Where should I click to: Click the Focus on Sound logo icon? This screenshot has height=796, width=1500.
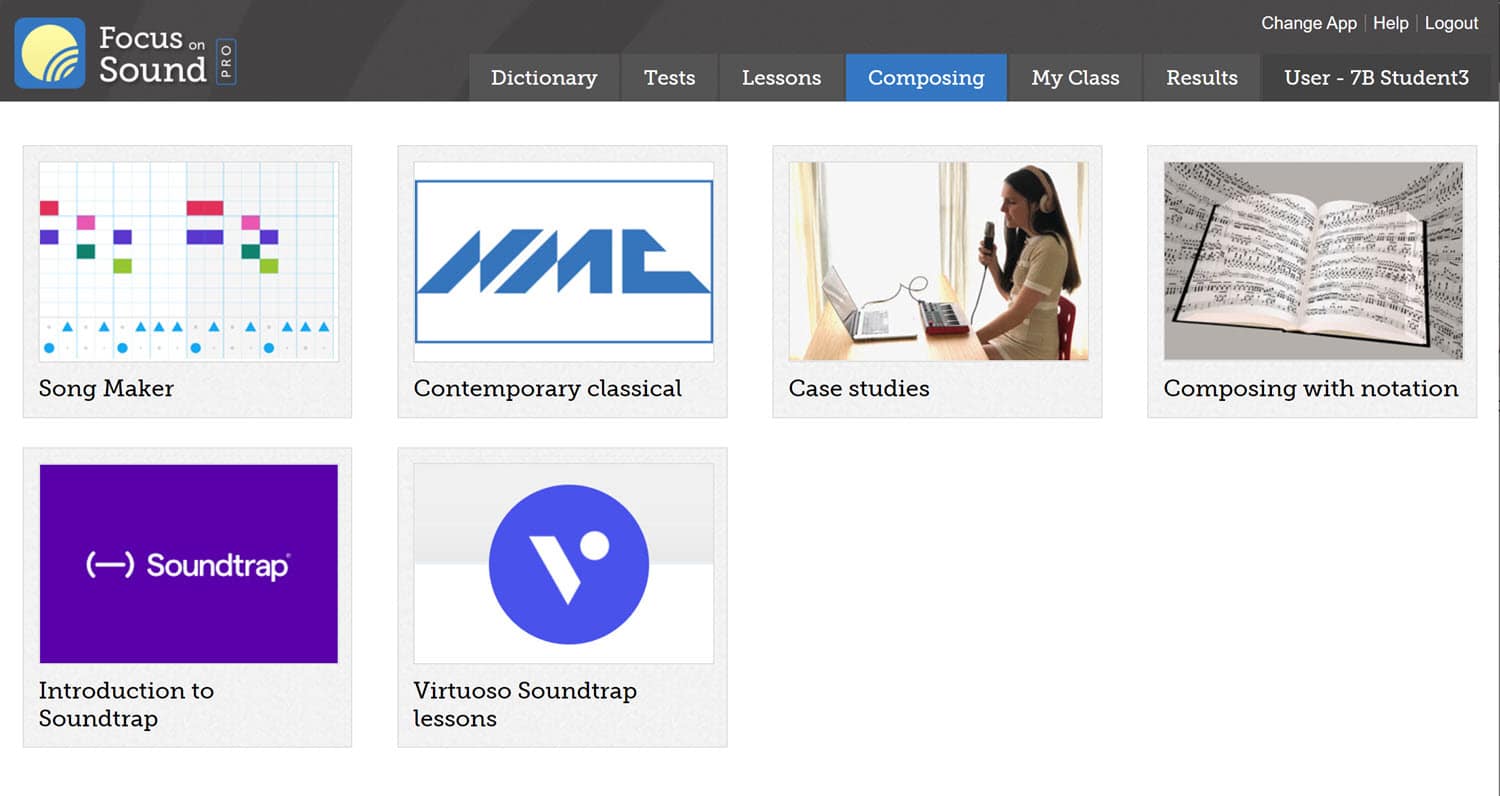click(50, 53)
